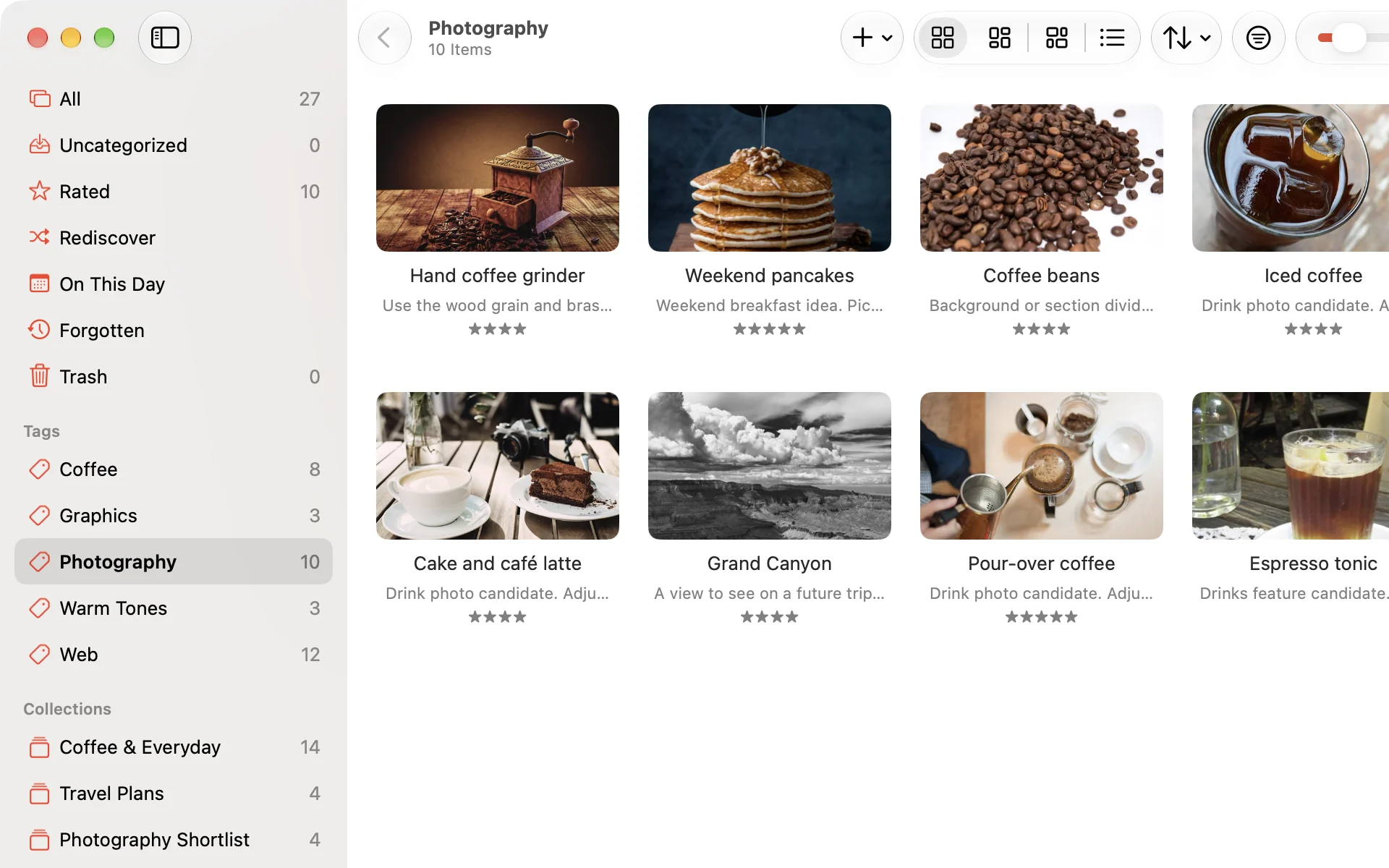
Task: Select the Graphics tag
Action: point(174,516)
